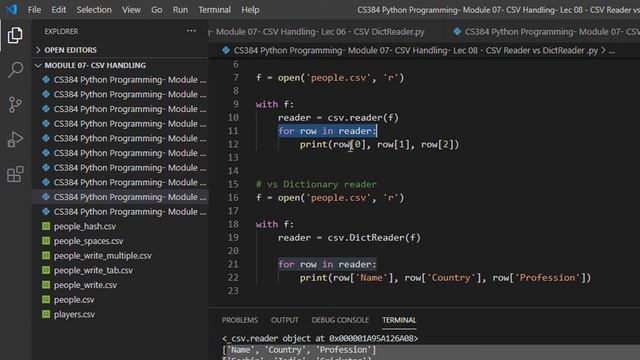
Task: Click '_csv.reader object' terminal output line
Action: (320, 338)
